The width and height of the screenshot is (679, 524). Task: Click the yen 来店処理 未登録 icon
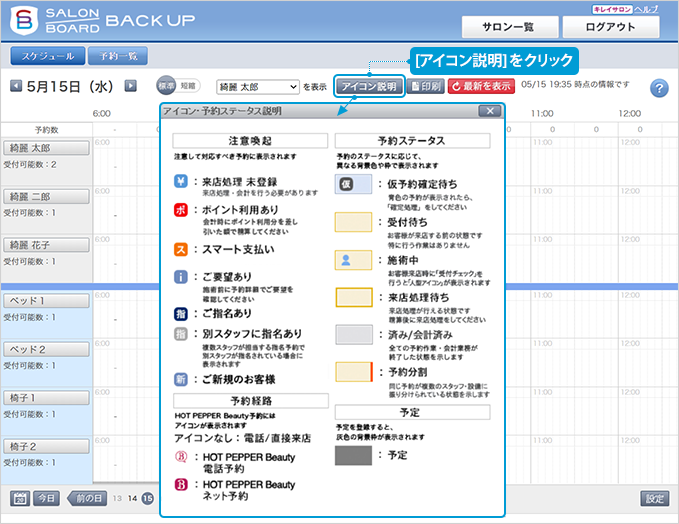pyautogui.click(x=181, y=181)
